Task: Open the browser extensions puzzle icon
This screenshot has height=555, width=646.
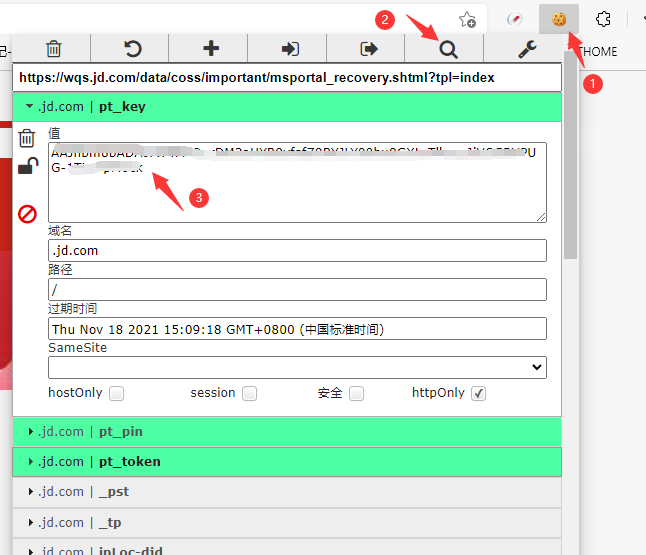Action: click(603, 19)
